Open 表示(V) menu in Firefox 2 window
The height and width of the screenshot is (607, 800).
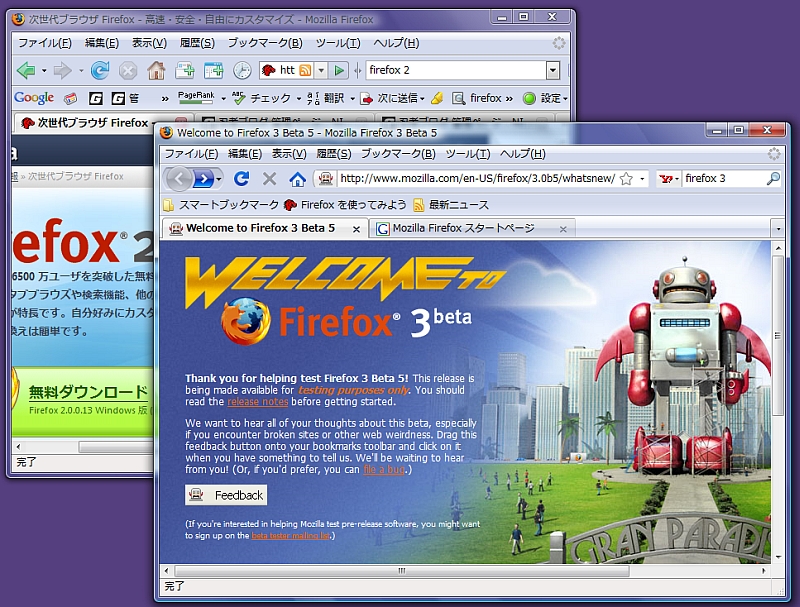pyautogui.click(x=149, y=43)
